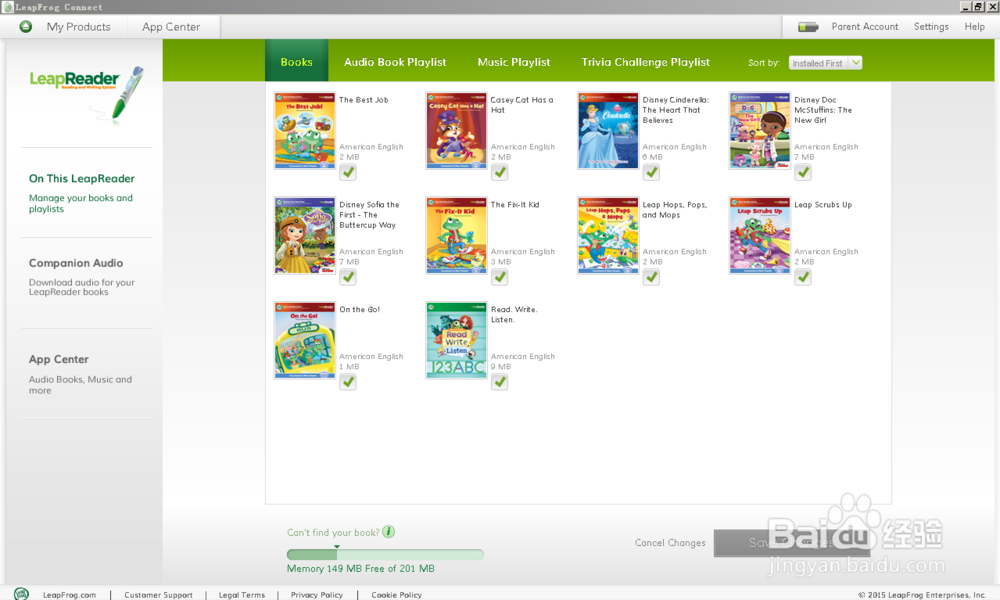Open the Help menu
The width and height of the screenshot is (1000, 600).
click(974, 26)
